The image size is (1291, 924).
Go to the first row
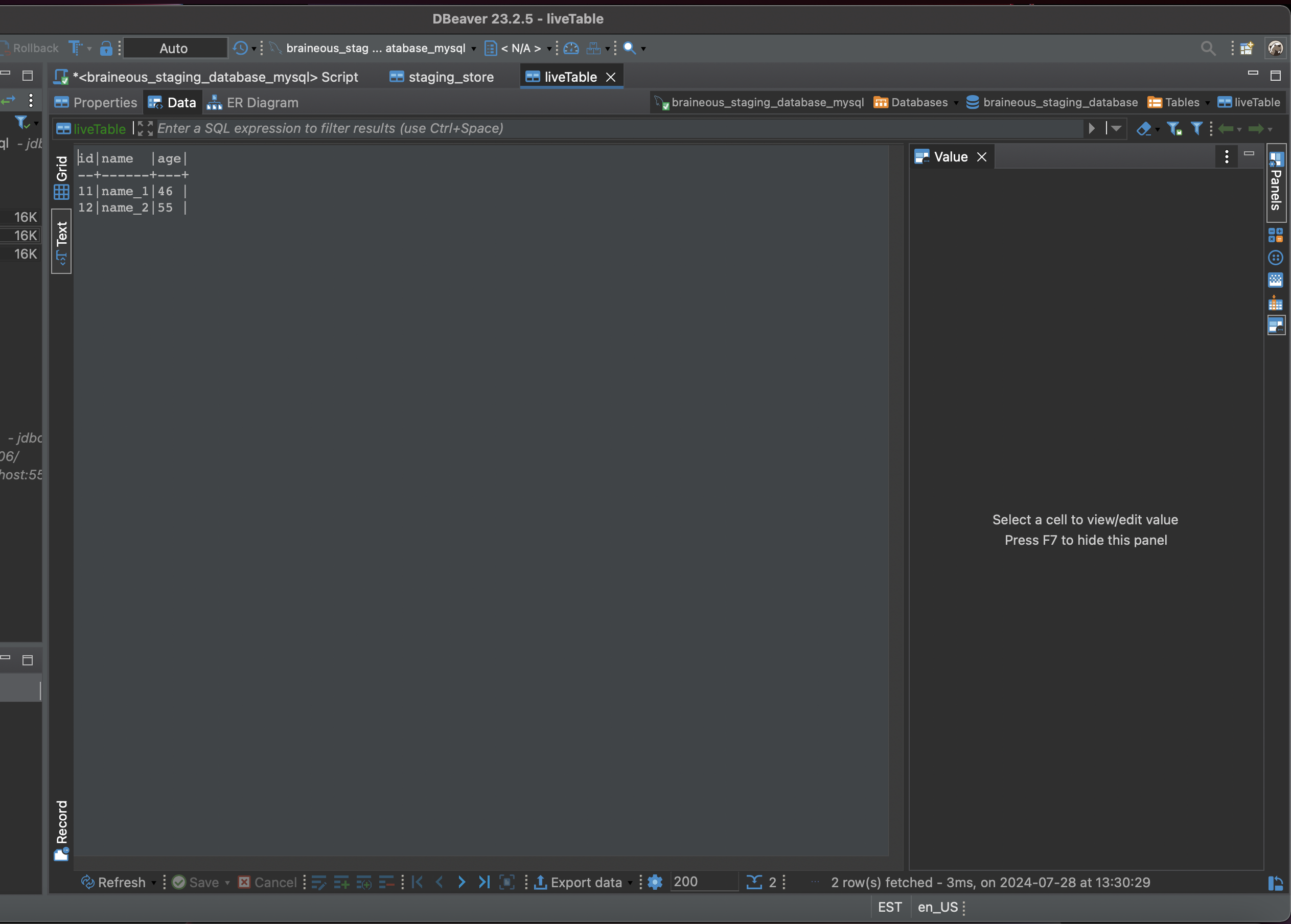[417, 883]
